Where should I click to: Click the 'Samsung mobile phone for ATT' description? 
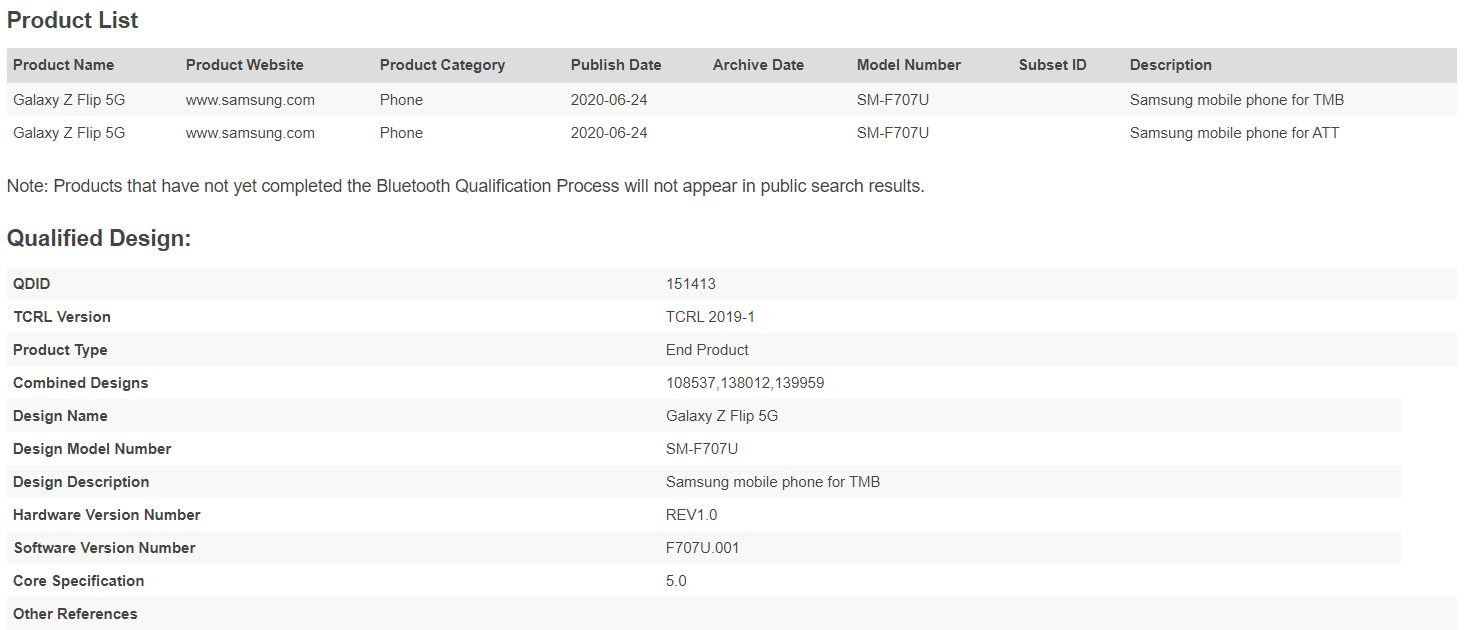(x=1234, y=133)
